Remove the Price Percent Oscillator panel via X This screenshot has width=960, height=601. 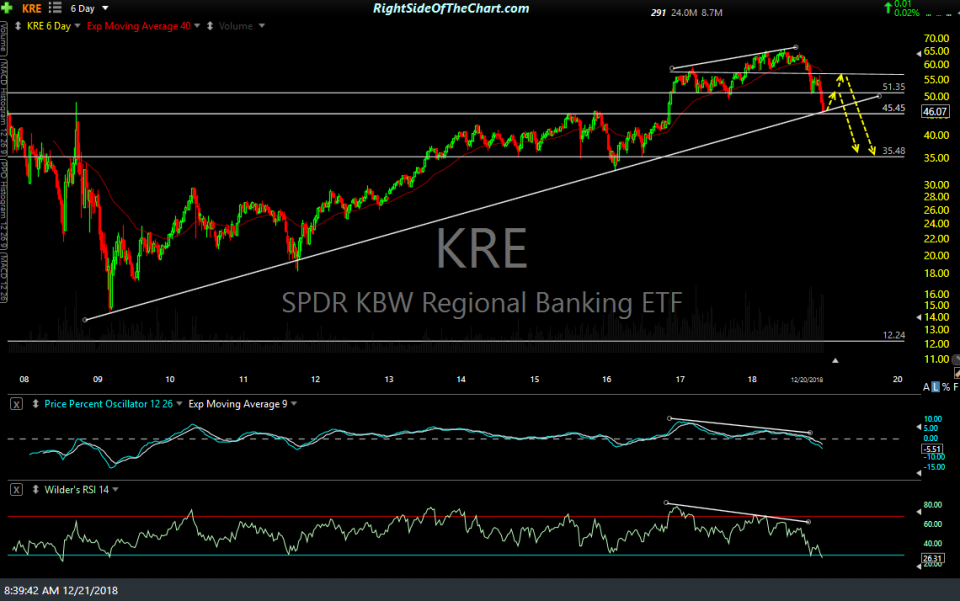click(x=14, y=404)
